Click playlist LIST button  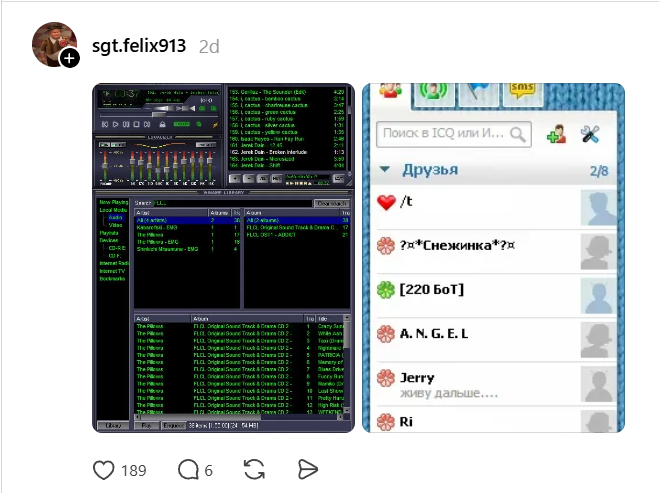click(339, 179)
